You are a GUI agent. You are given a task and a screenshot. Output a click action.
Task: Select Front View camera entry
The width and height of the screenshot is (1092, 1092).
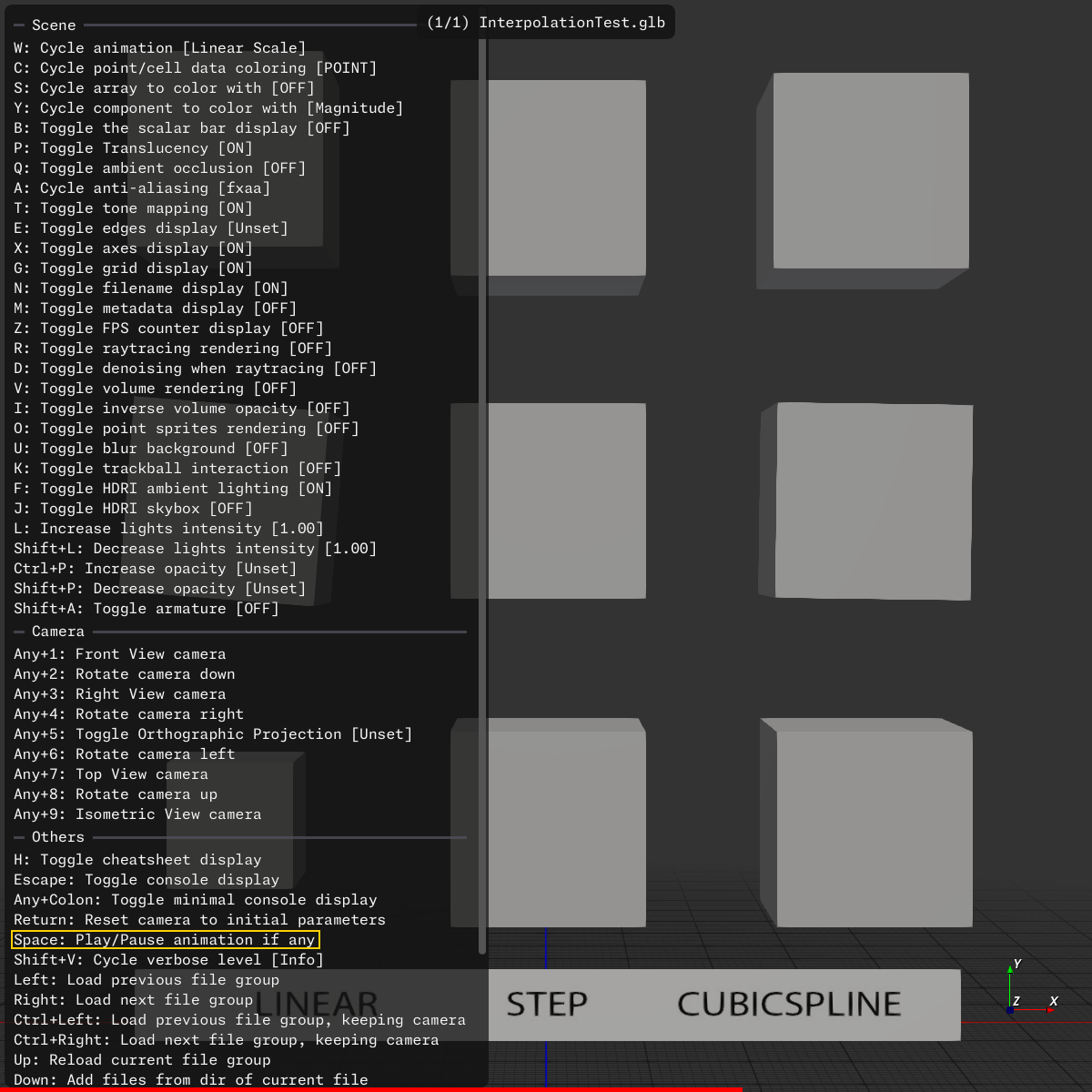coord(119,654)
